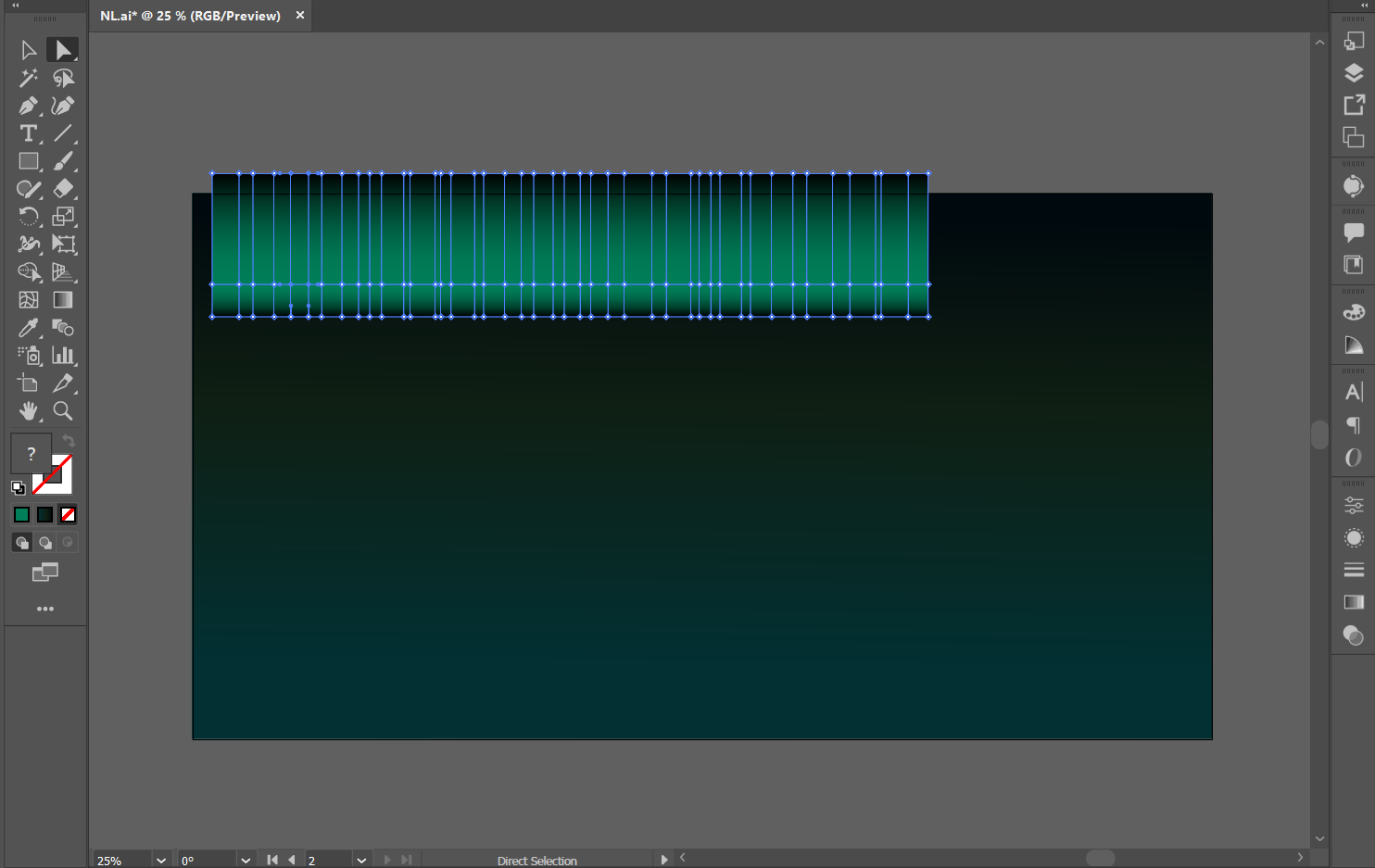Open the Gradient panel in right dock
1375x868 pixels.
(1354, 602)
